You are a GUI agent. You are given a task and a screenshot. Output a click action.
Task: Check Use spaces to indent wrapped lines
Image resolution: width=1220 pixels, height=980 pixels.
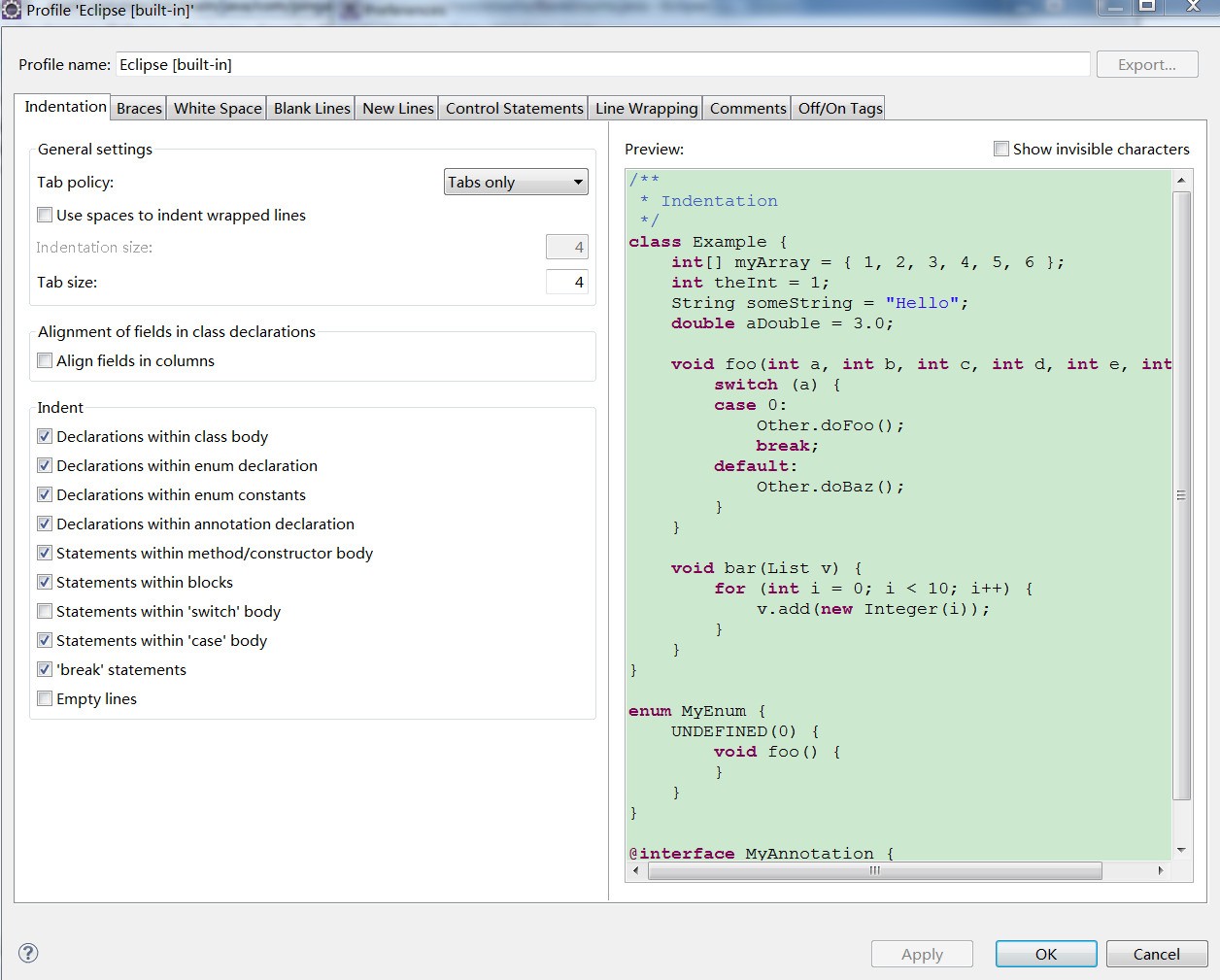45,215
